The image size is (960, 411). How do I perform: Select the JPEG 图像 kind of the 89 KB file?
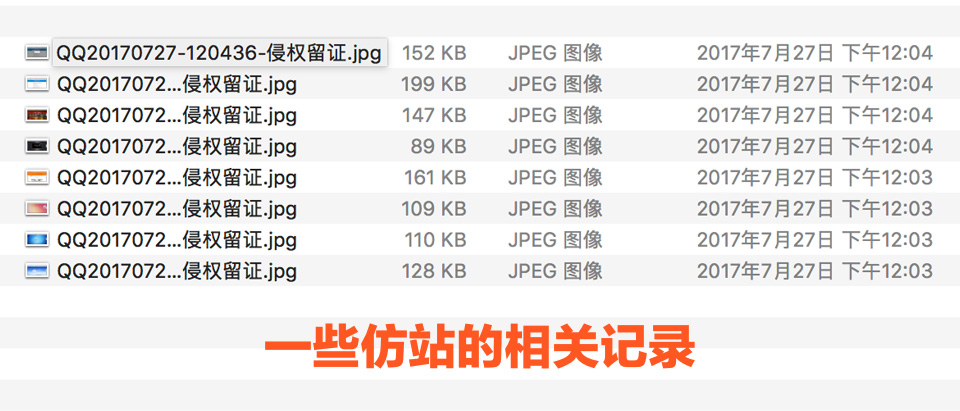[x=555, y=147]
